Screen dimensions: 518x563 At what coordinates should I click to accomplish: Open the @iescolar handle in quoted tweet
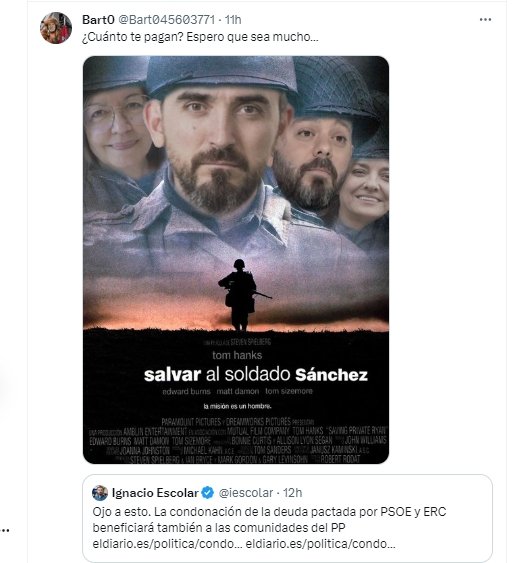click(246, 493)
